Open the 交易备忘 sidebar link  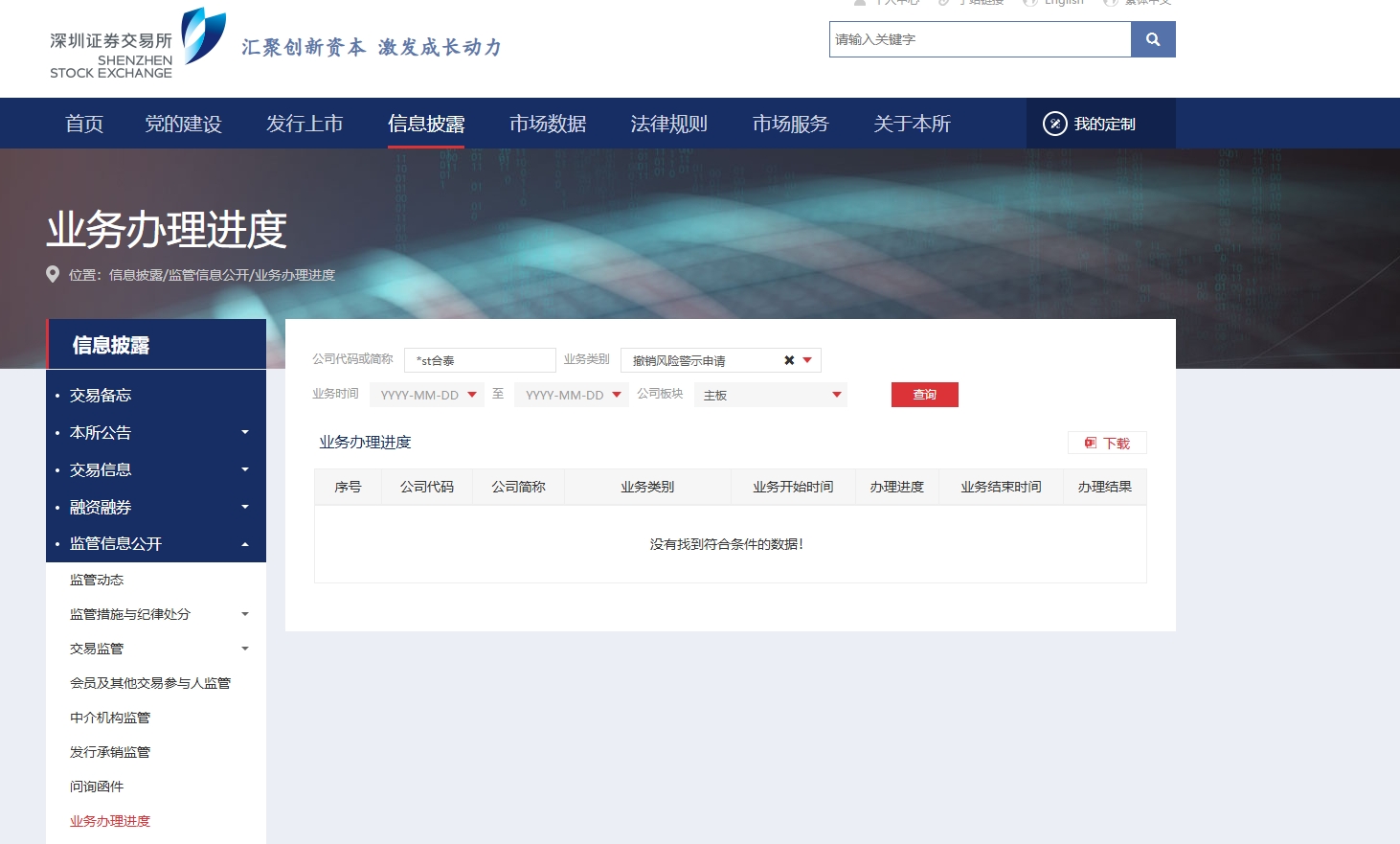pyautogui.click(x=101, y=395)
